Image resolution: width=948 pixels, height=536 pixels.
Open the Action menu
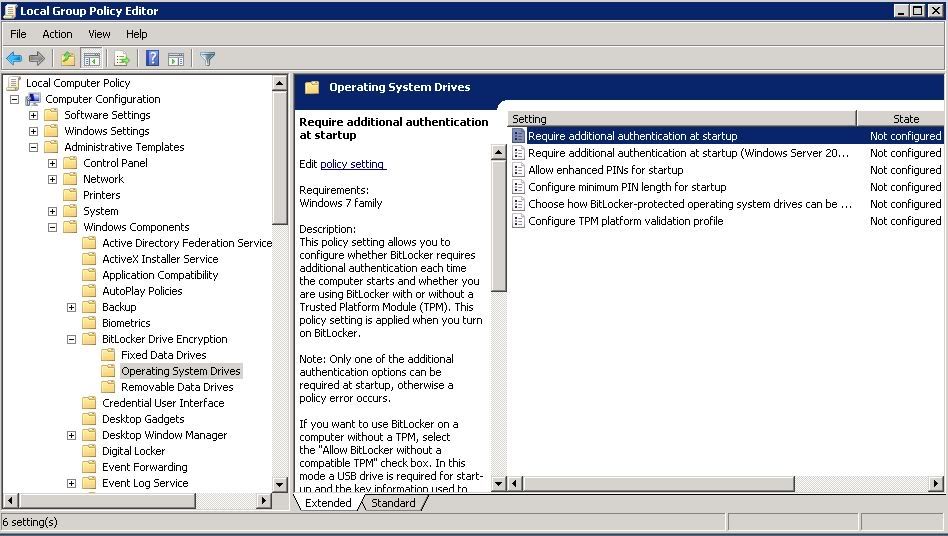pyautogui.click(x=57, y=34)
